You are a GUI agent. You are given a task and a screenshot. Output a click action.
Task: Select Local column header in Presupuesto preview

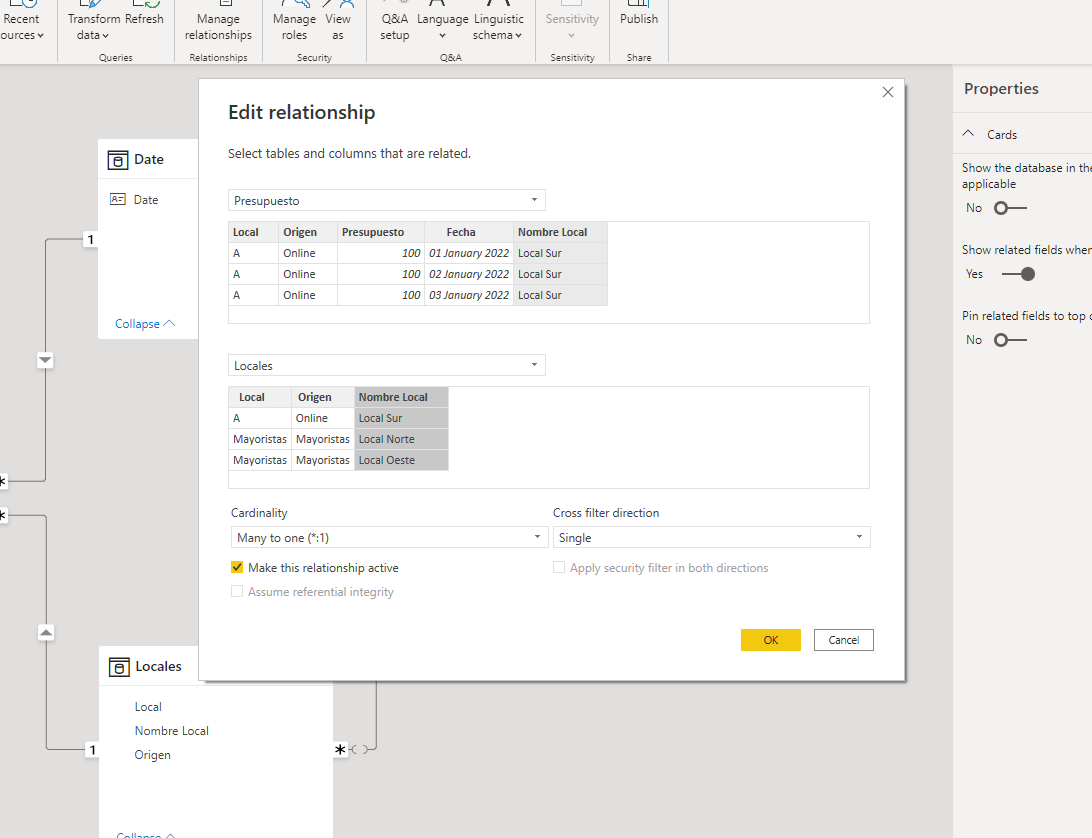[x=254, y=232]
